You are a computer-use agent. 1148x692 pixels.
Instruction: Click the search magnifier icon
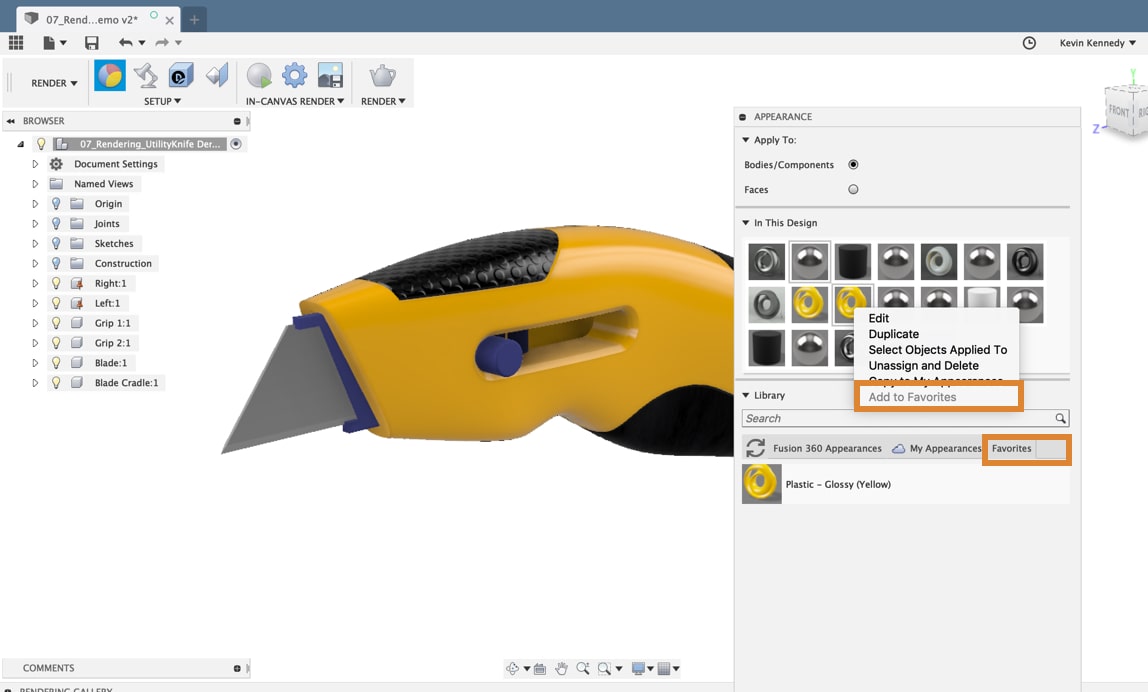tap(1060, 418)
